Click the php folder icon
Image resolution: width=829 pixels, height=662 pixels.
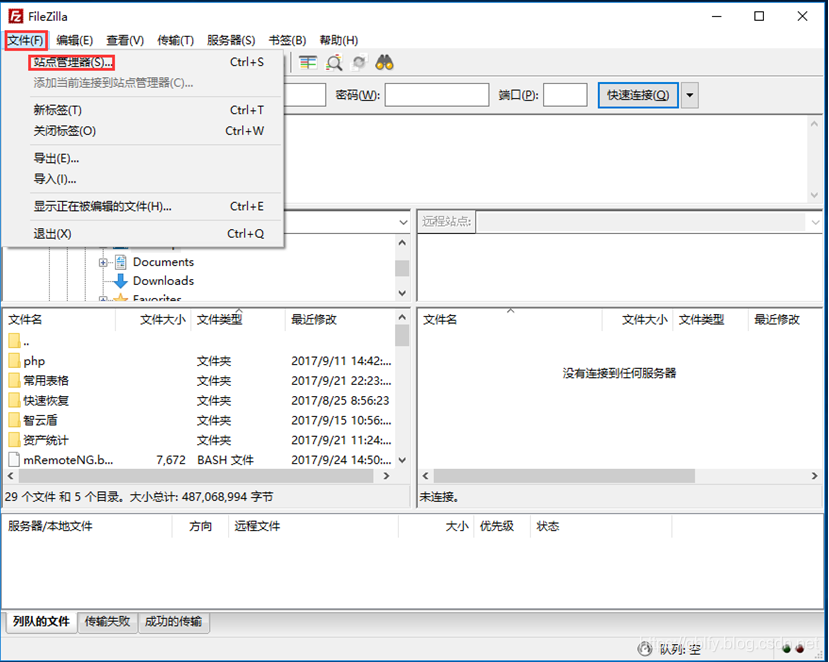click(14, 361)
